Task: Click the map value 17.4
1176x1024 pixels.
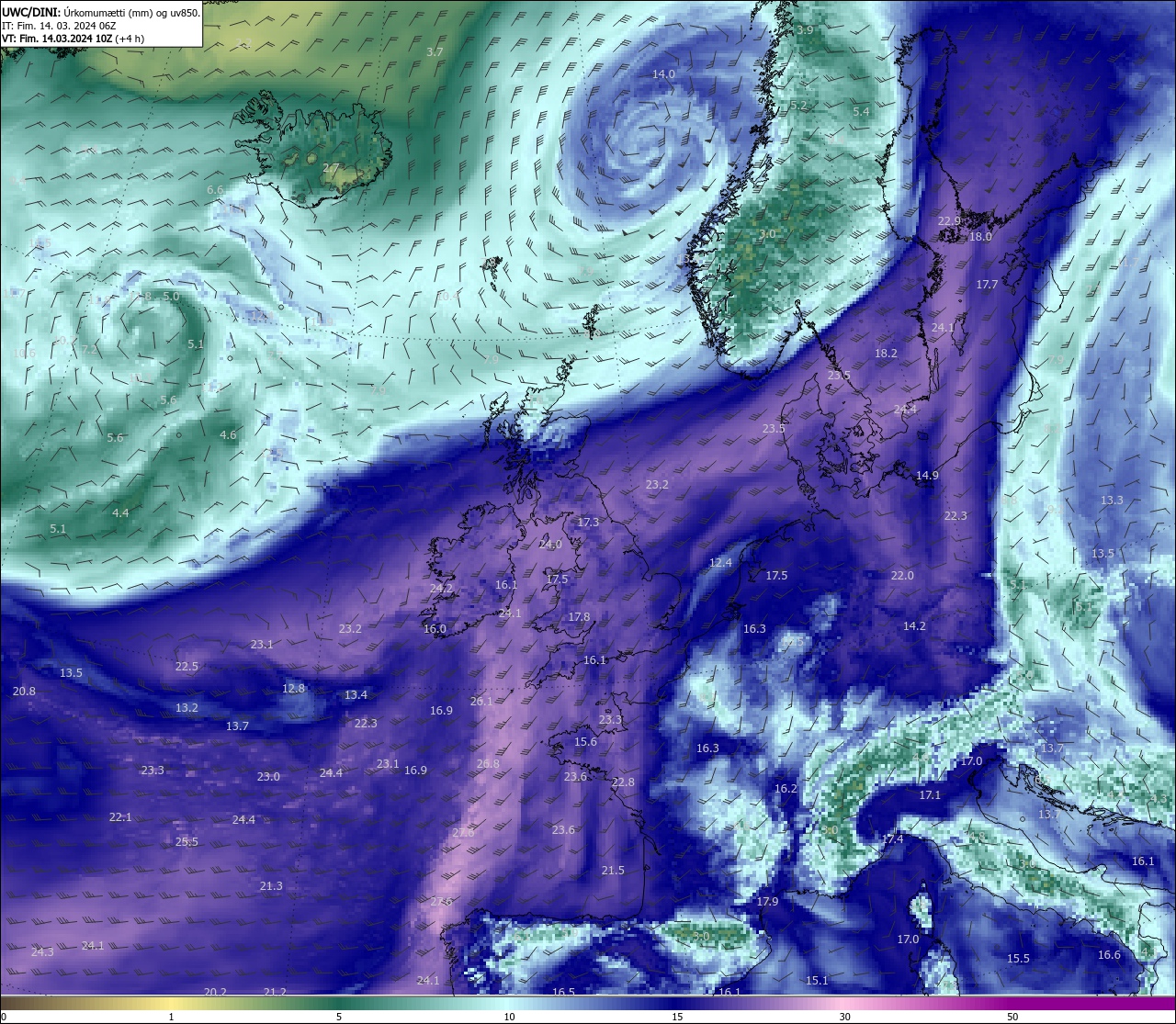Action: (892, 838)
